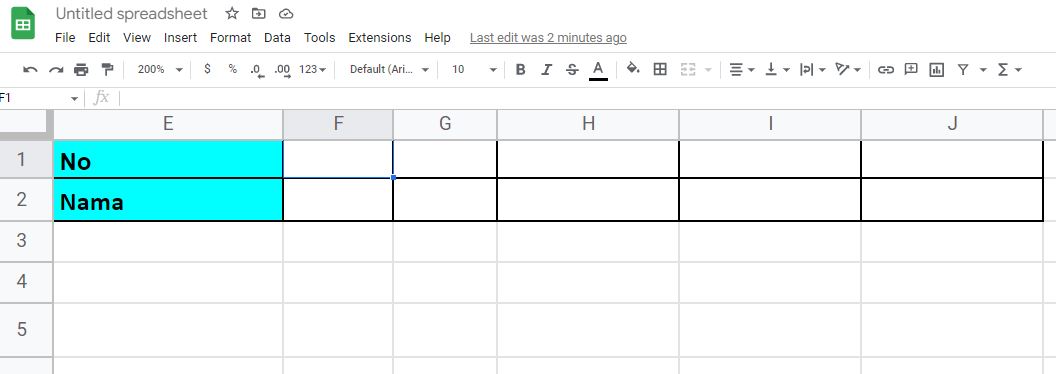Click the move to folder icon
Screen dimensions: 1056x374
click(x=259, y=13)
